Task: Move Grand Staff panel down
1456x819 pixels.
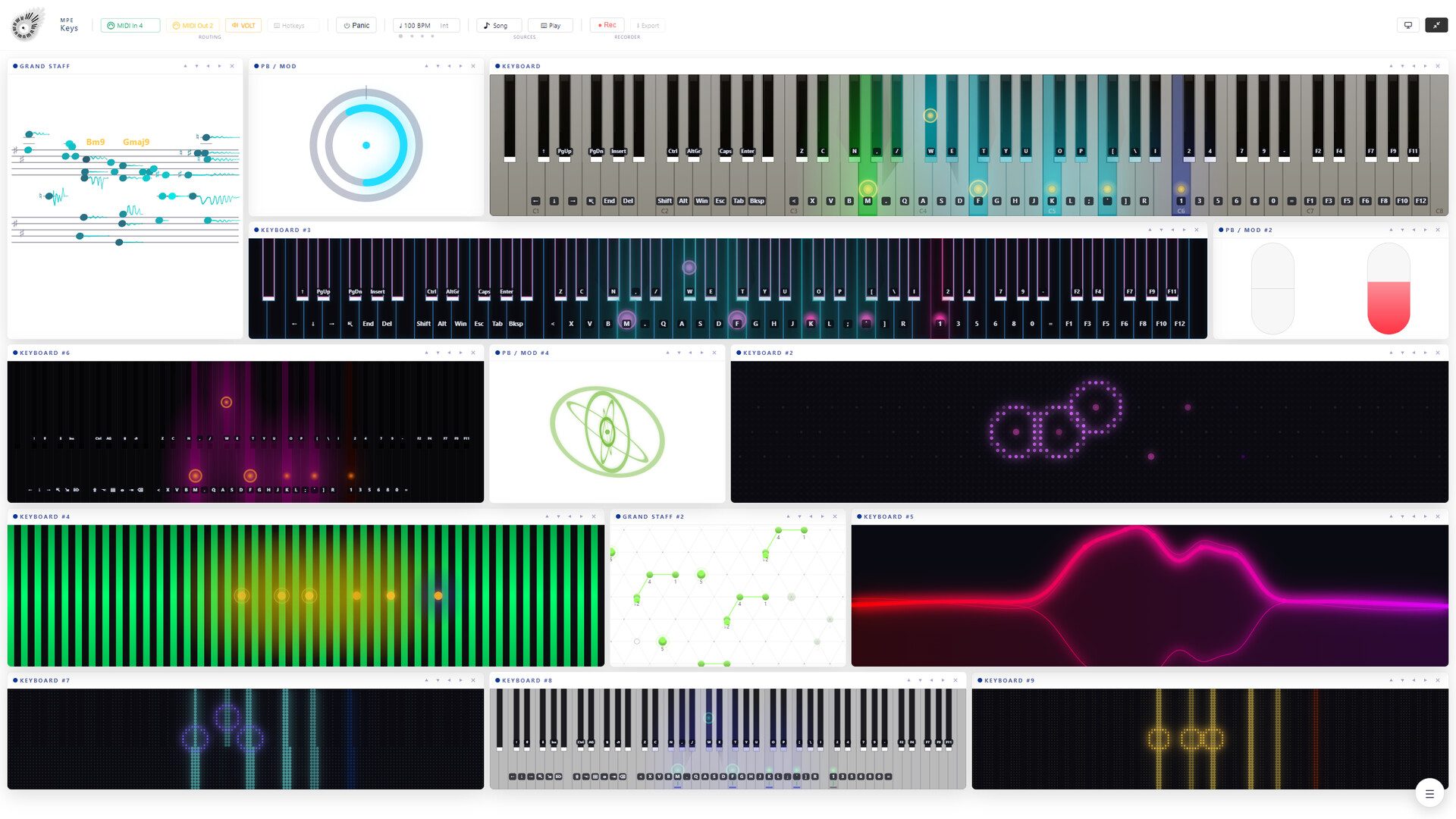Action: click(196, 66)
